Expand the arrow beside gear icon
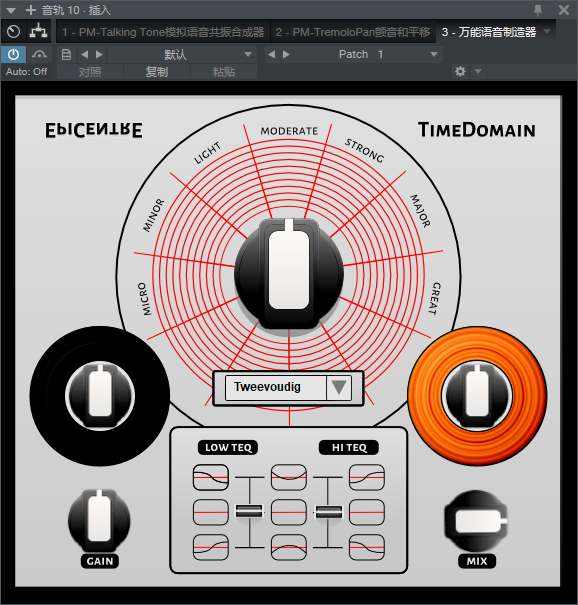The height and width of the screenshot is (605, 578). pos(478,71)
